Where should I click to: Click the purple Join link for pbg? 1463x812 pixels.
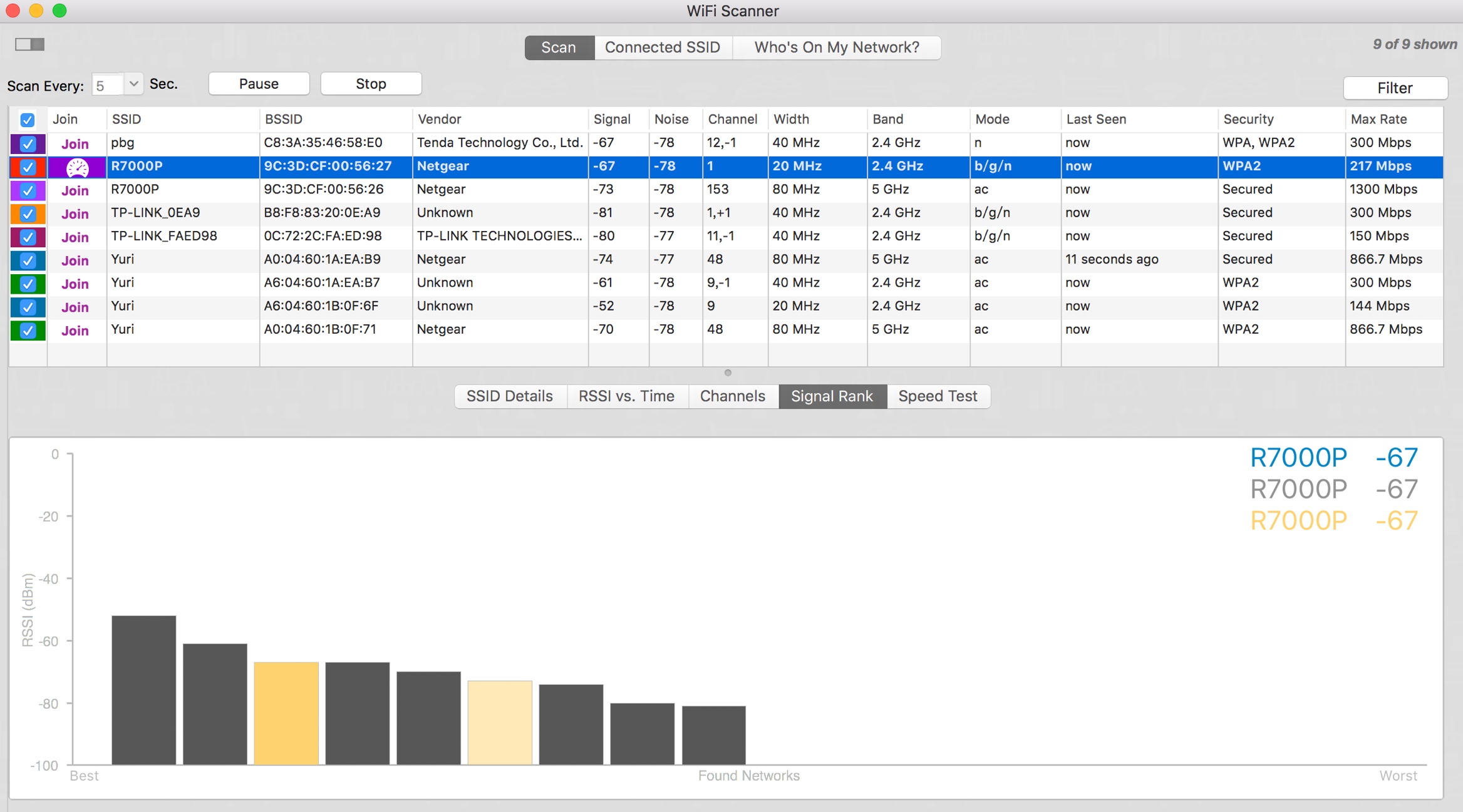pyautogui.click(x=75, y=144)
